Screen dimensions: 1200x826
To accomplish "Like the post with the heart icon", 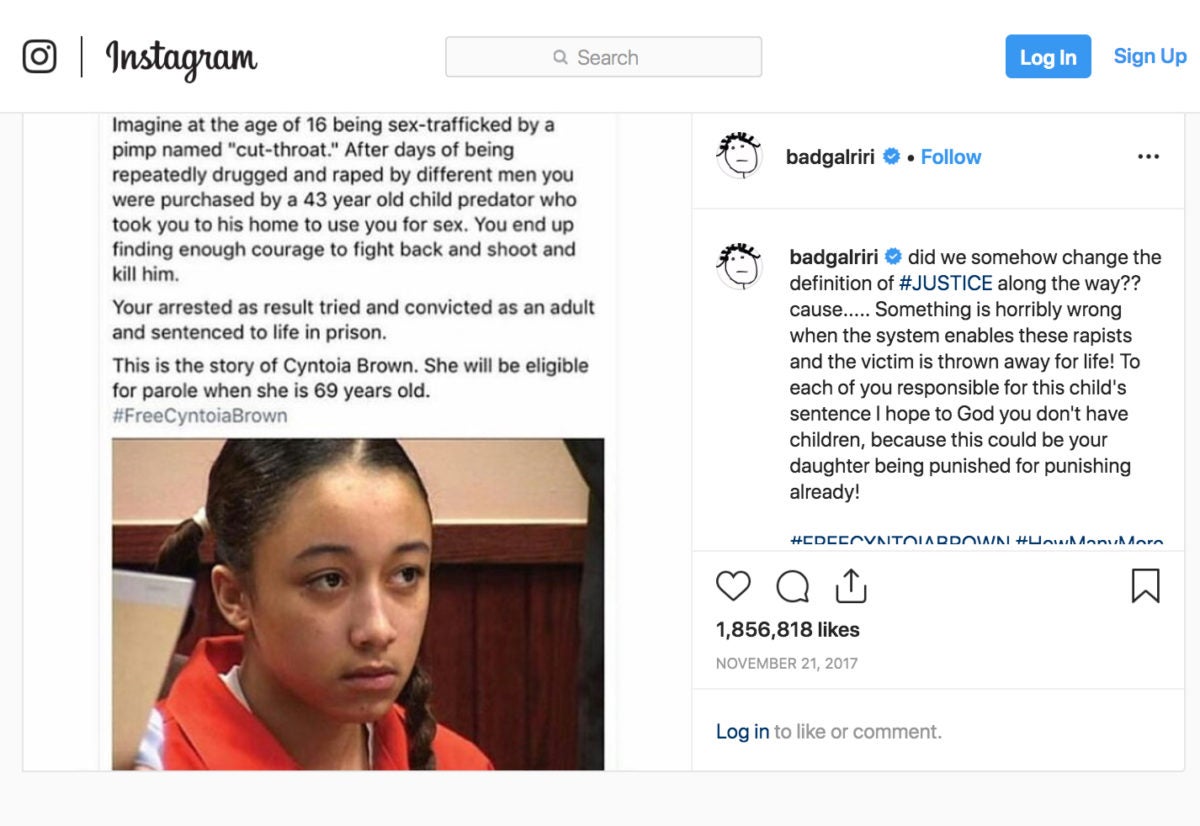I will 733,586.
